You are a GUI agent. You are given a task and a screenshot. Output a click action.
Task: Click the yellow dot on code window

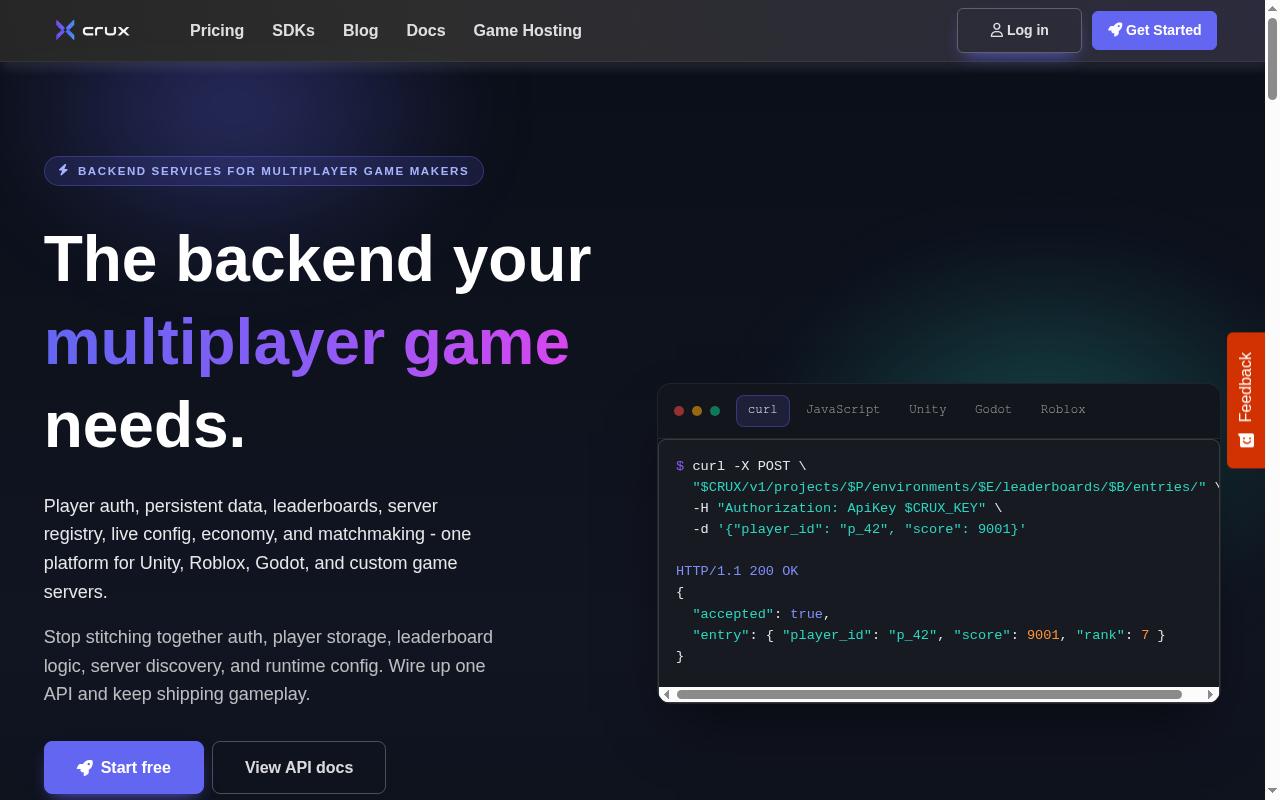697,411
